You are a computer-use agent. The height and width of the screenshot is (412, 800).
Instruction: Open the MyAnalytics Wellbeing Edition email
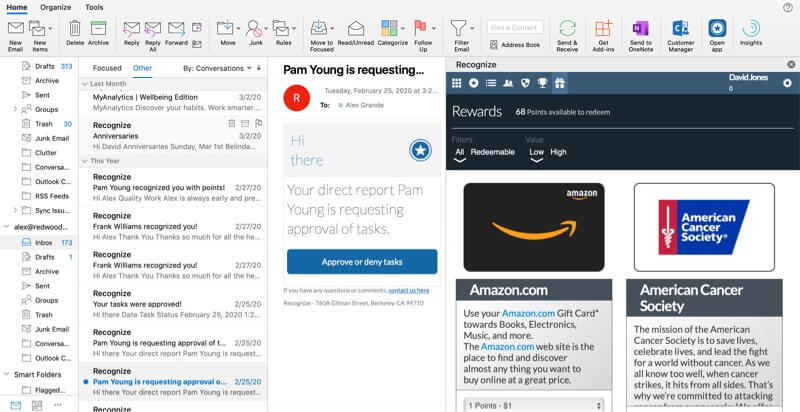[173, 102]
